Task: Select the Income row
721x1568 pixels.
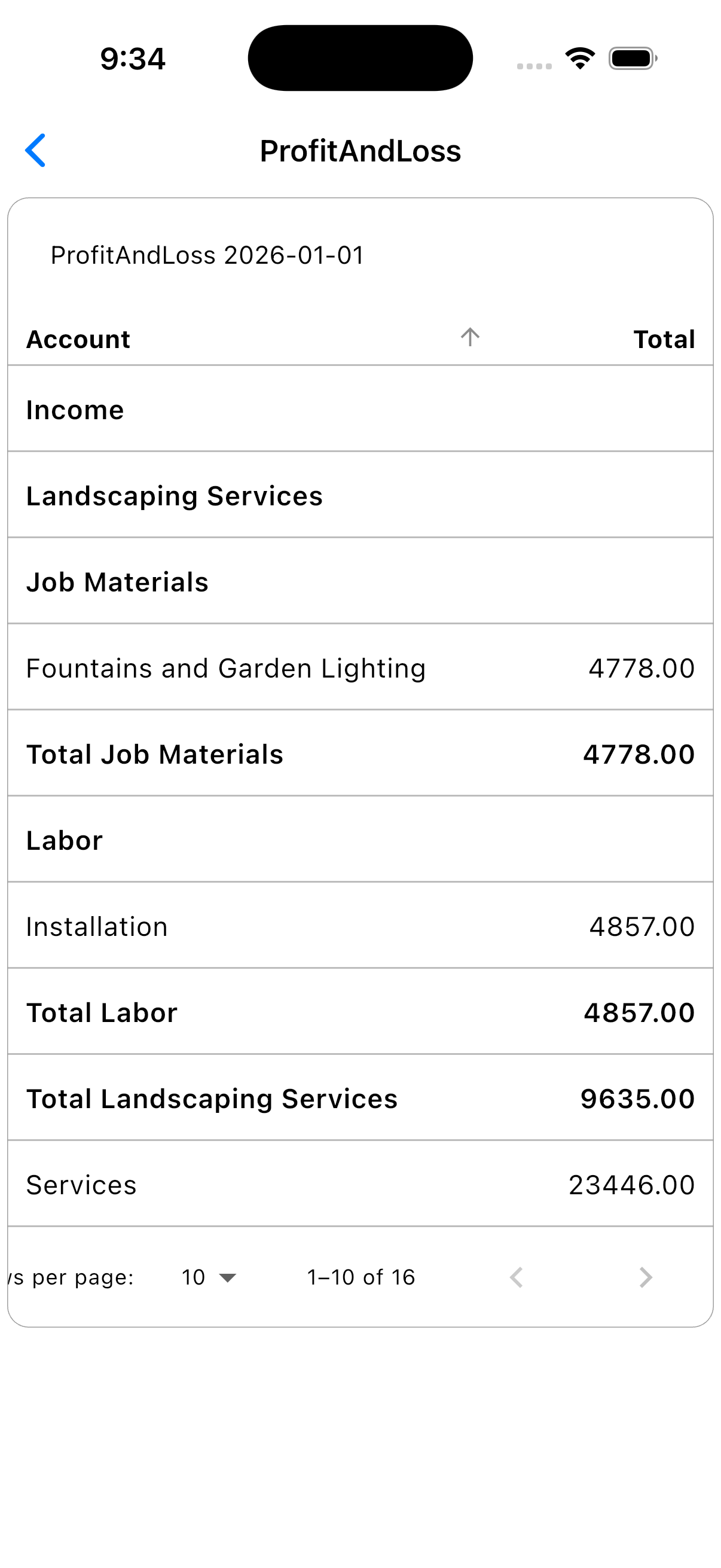Action: pos(360,409)
